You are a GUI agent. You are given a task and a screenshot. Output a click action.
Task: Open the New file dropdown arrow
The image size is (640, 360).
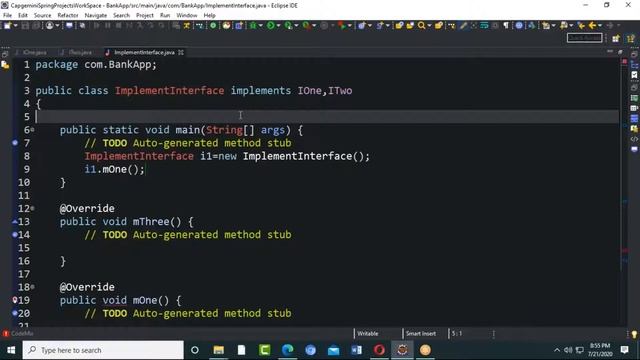16,26
